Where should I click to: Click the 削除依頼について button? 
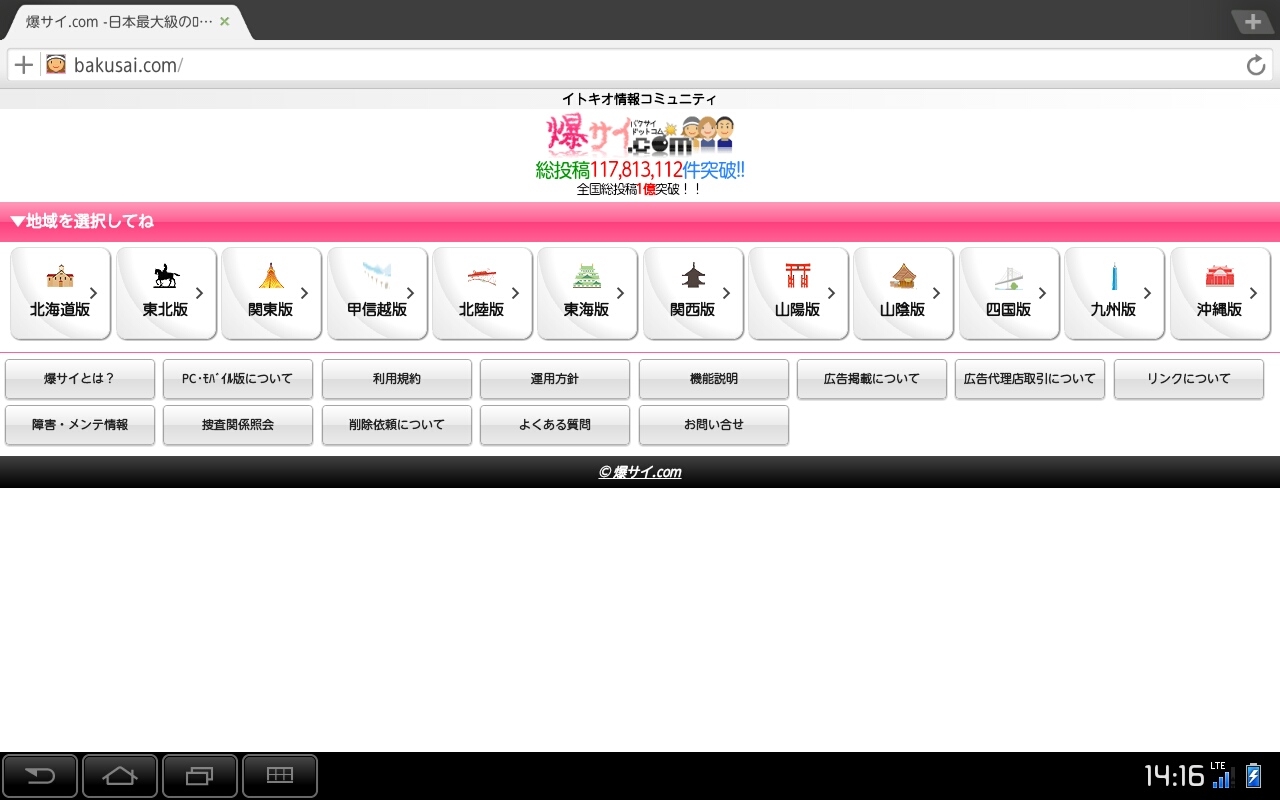[397, 425]
